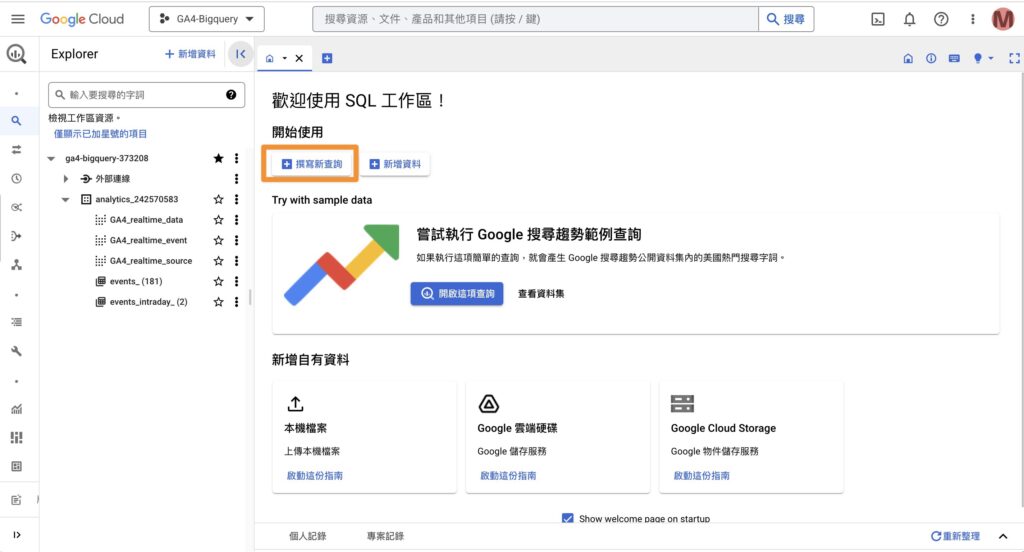Uncheck Show welcome page on startup
This screenshot has height=552, width=1024.
pyautogui.click(x=568, y=518)
